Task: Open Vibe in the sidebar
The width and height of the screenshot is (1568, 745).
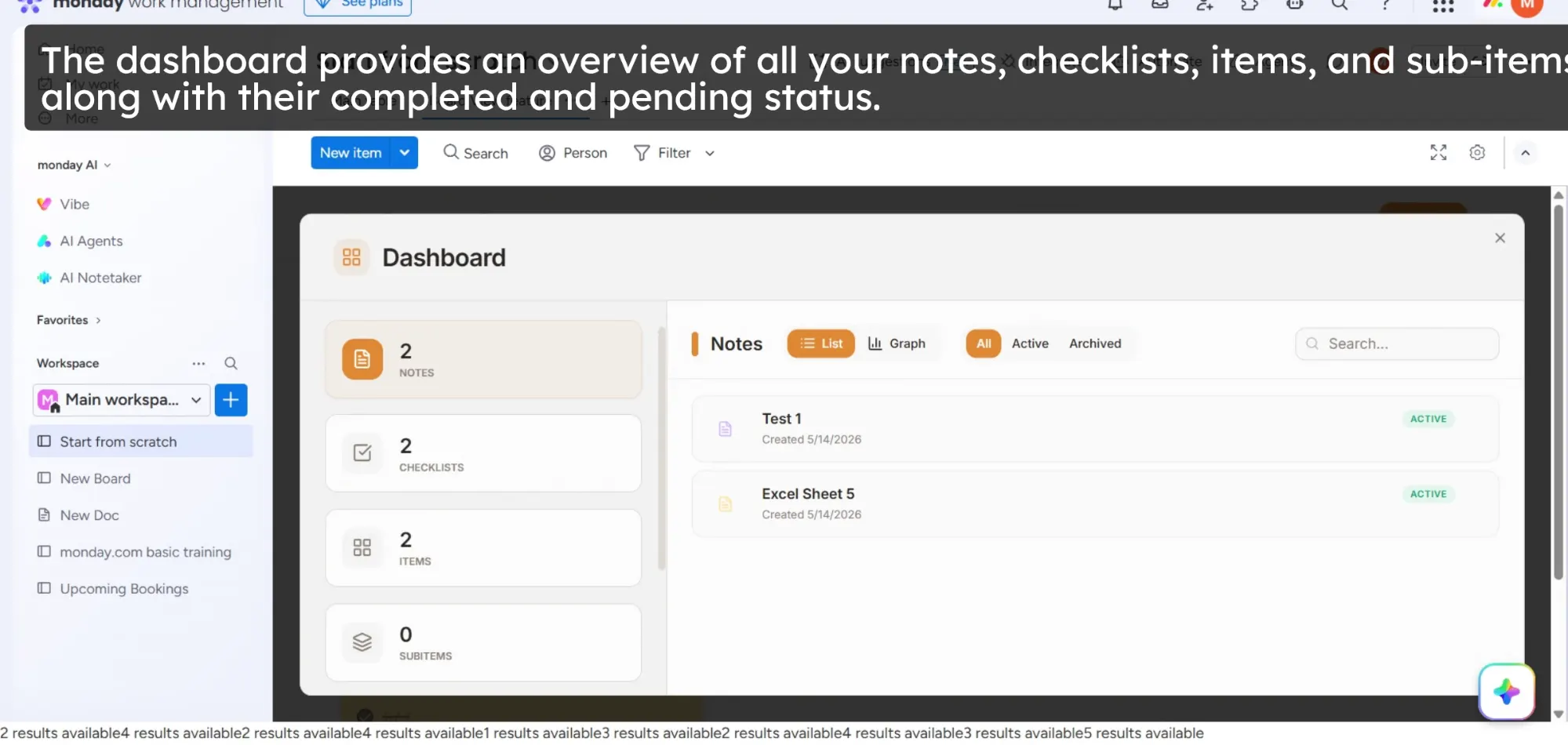Action: [75, 204]
